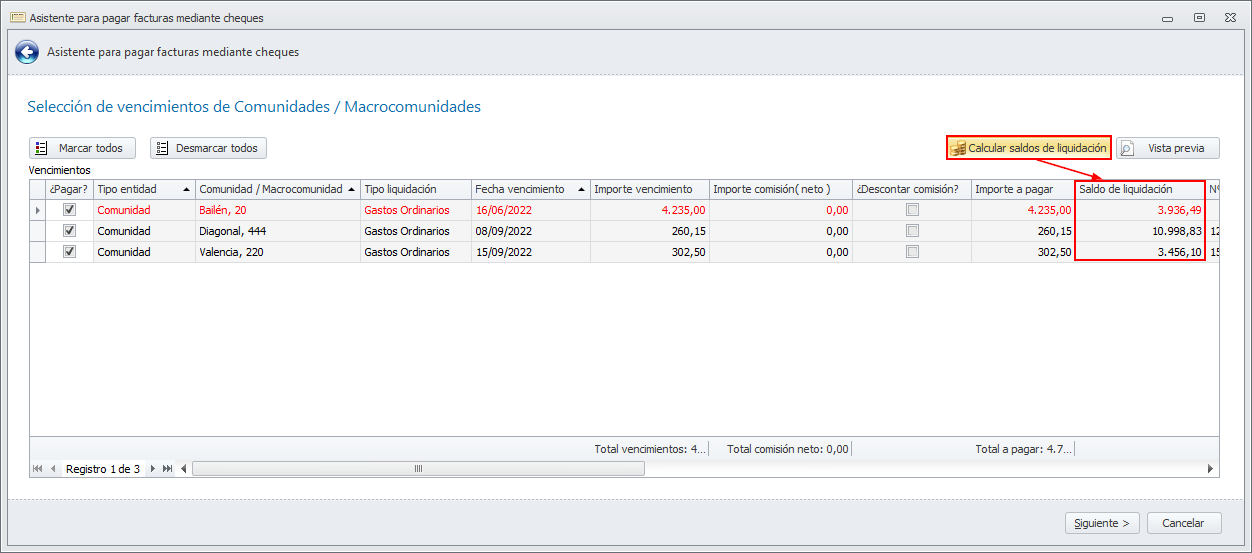Proceed with the Siguiente button
1252x553 pixels.
(1101, 523)
